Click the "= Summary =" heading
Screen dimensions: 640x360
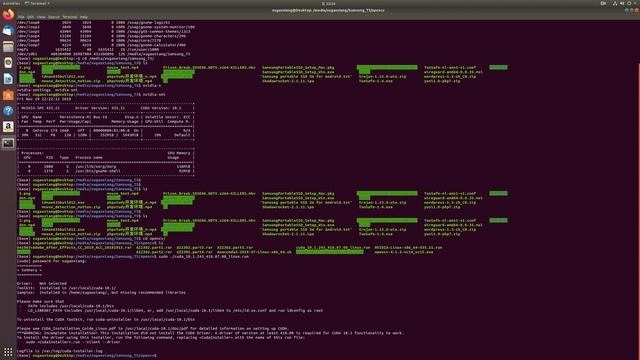point(29,270)
